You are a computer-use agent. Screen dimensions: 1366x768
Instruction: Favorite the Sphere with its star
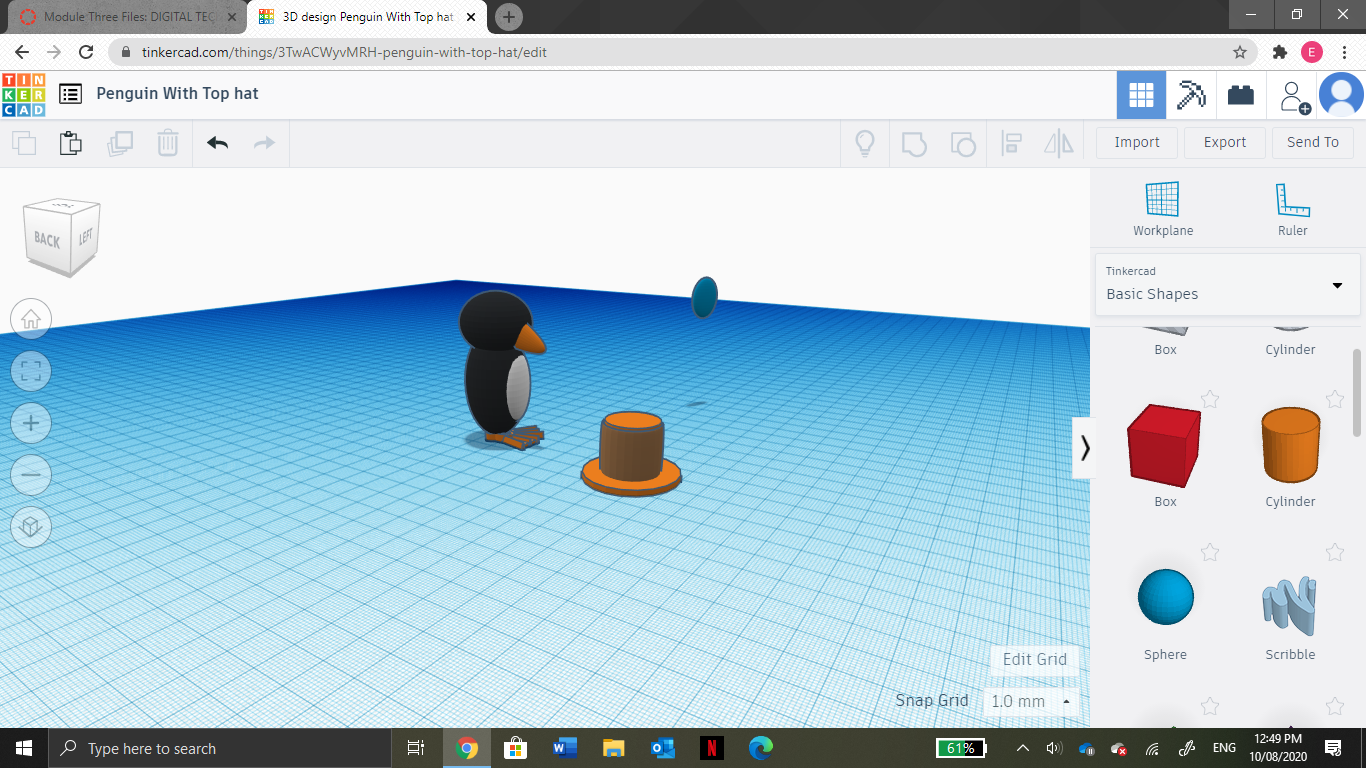tap(1210, 552)
